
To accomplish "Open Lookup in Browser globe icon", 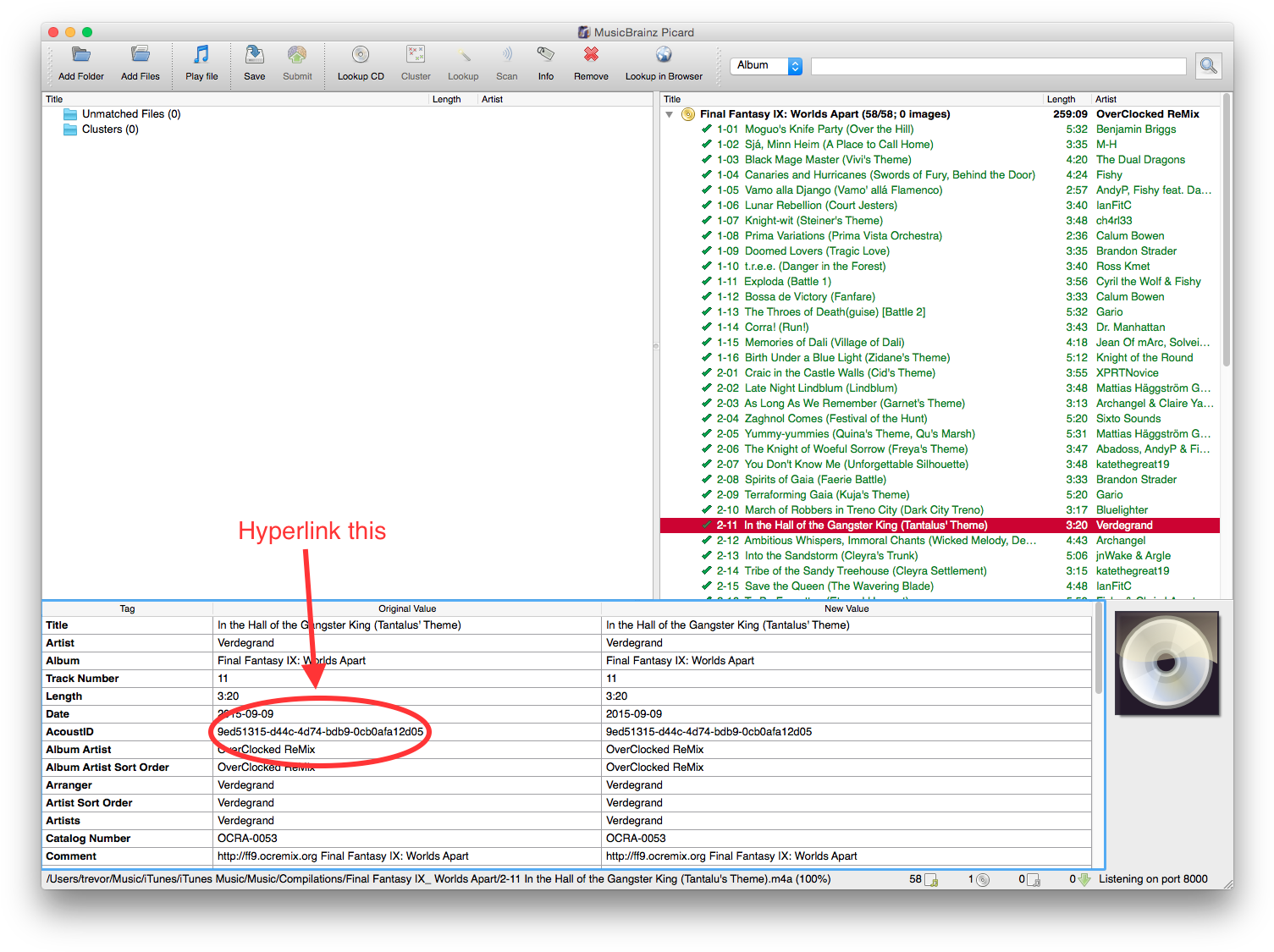I will coord(664,56).
